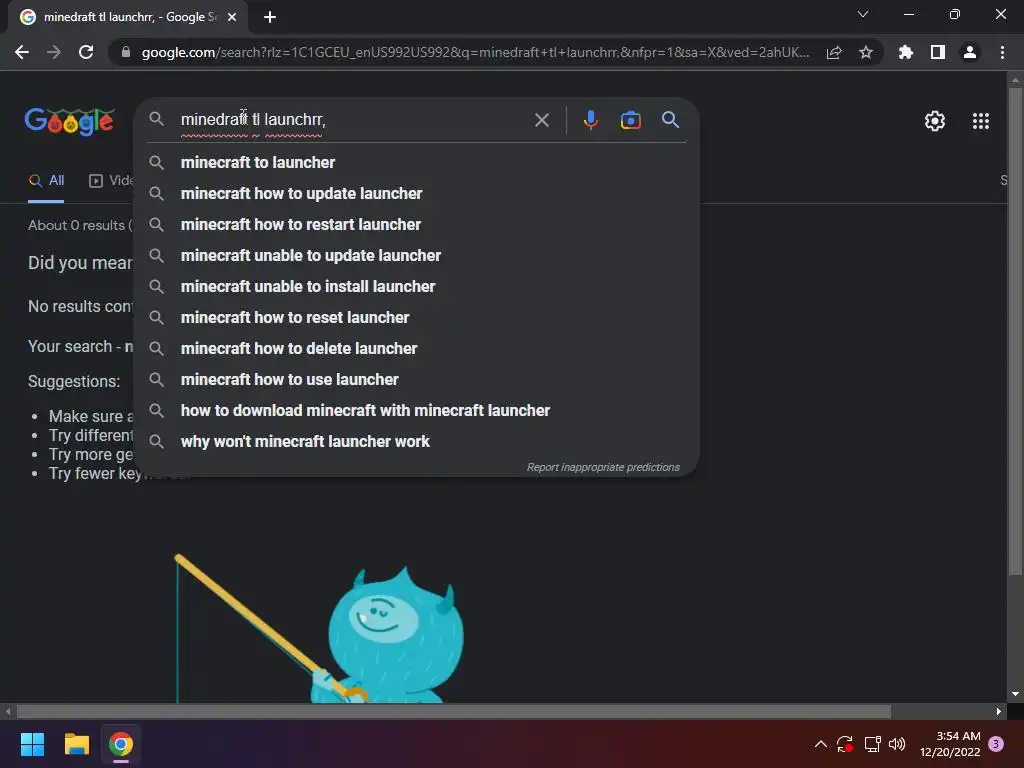Choose 'minecraft how to use launcher' suggestion
1024x768 pixels.
(x=416, y=379)
